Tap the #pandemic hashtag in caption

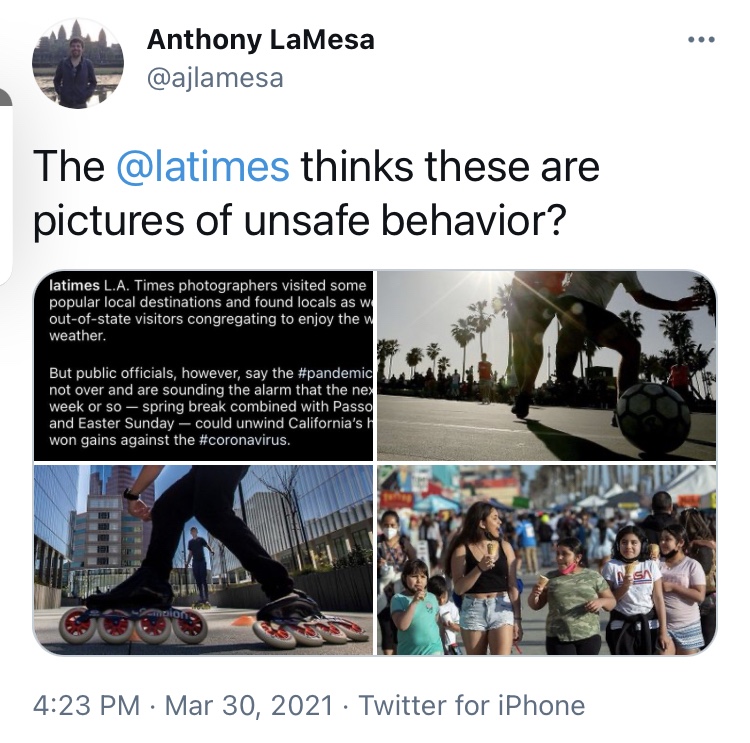click(x=334, y=373)
